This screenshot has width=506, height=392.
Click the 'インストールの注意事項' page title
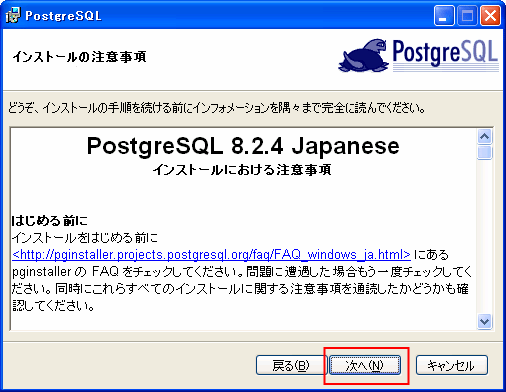(79, 56)
